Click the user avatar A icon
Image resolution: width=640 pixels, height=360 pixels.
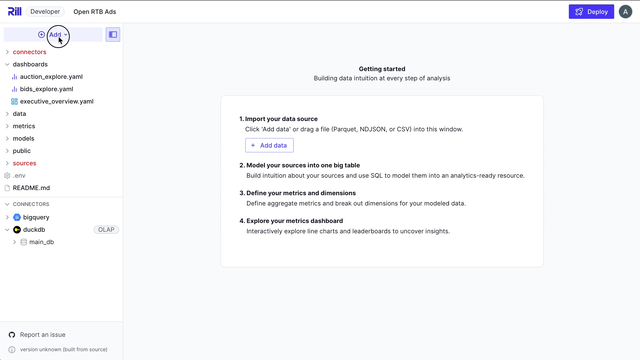(x=625, y=12)
